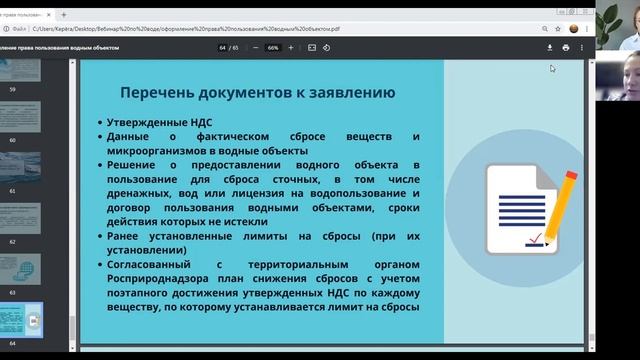Image resolution: width=640 pixels, height=360 pixels.
Task: Close the open PDF browser tab
Action: [49, 15]
